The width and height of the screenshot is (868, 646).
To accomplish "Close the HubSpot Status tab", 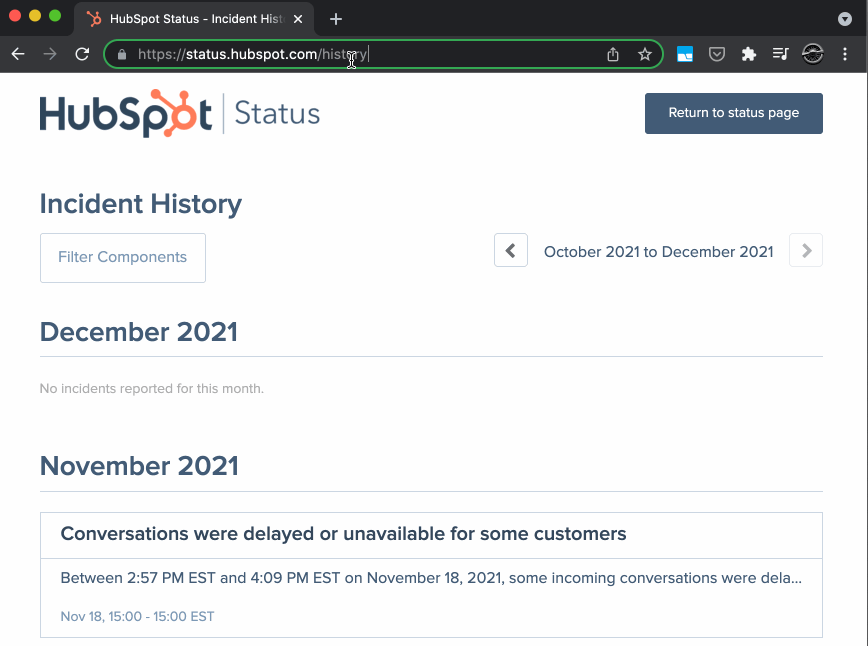I will point(298,19).
